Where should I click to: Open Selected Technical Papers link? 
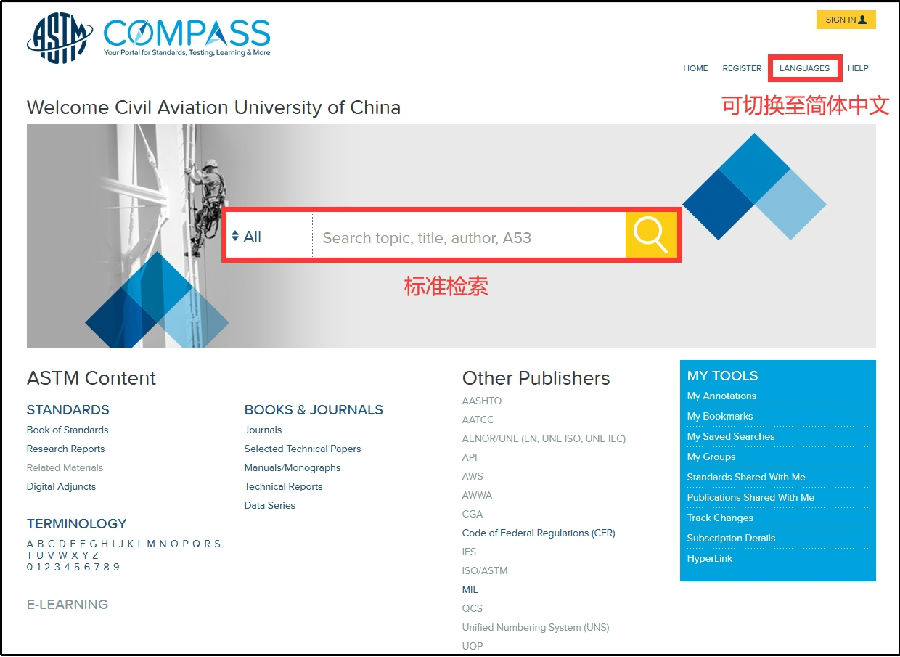coord(302,449)
